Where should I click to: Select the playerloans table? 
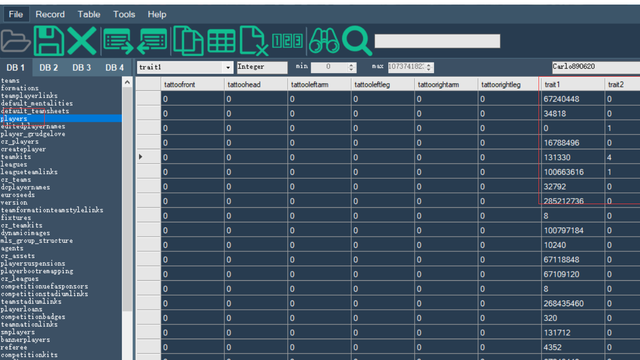click(x=21, y=309)
